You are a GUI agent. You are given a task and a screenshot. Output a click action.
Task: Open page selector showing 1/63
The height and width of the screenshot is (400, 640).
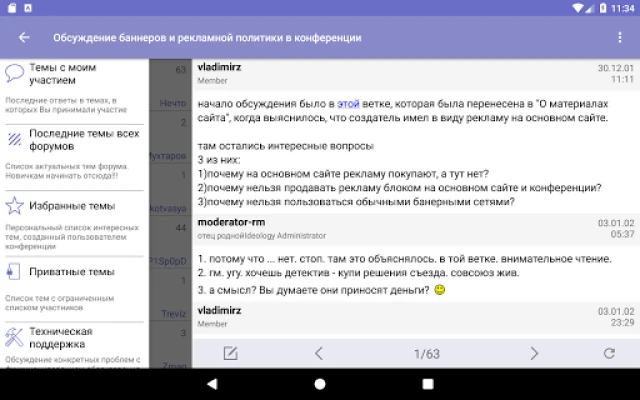[x=427, y=353]
